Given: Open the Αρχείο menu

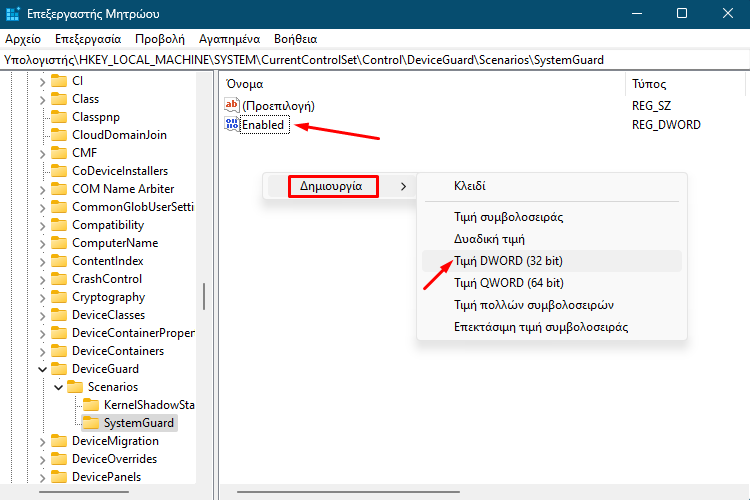Looking at the screenshot, I should point(23,39).
